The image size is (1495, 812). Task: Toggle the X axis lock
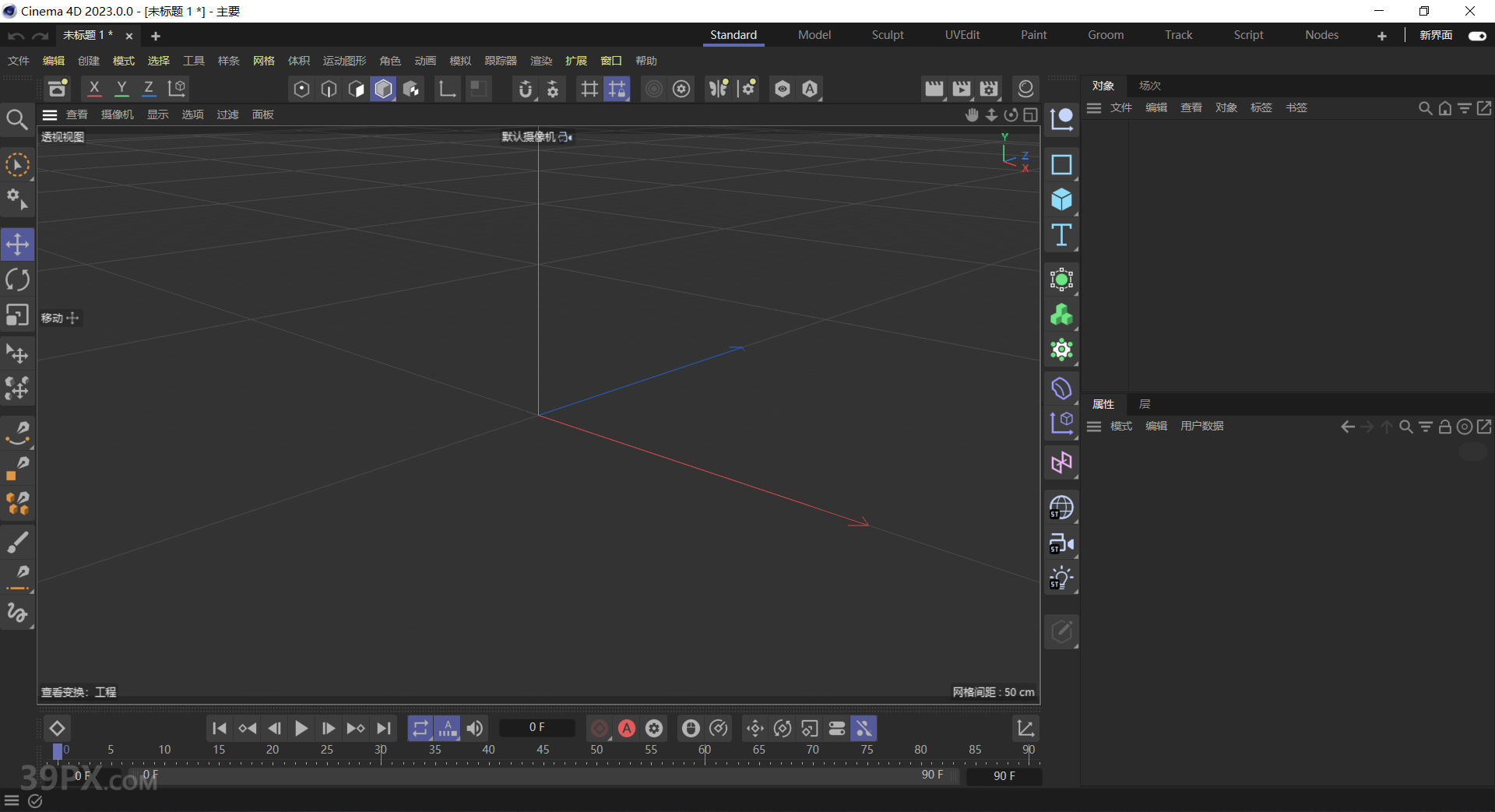(x=94, y=89)
